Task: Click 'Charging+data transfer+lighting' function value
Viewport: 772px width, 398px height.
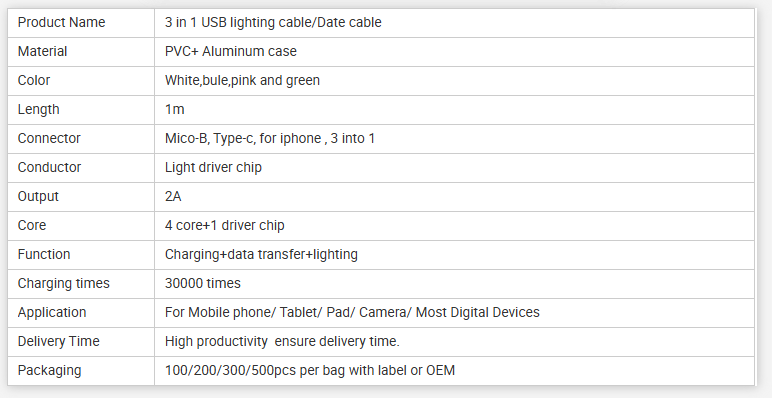Action: (x=261, y=255)
